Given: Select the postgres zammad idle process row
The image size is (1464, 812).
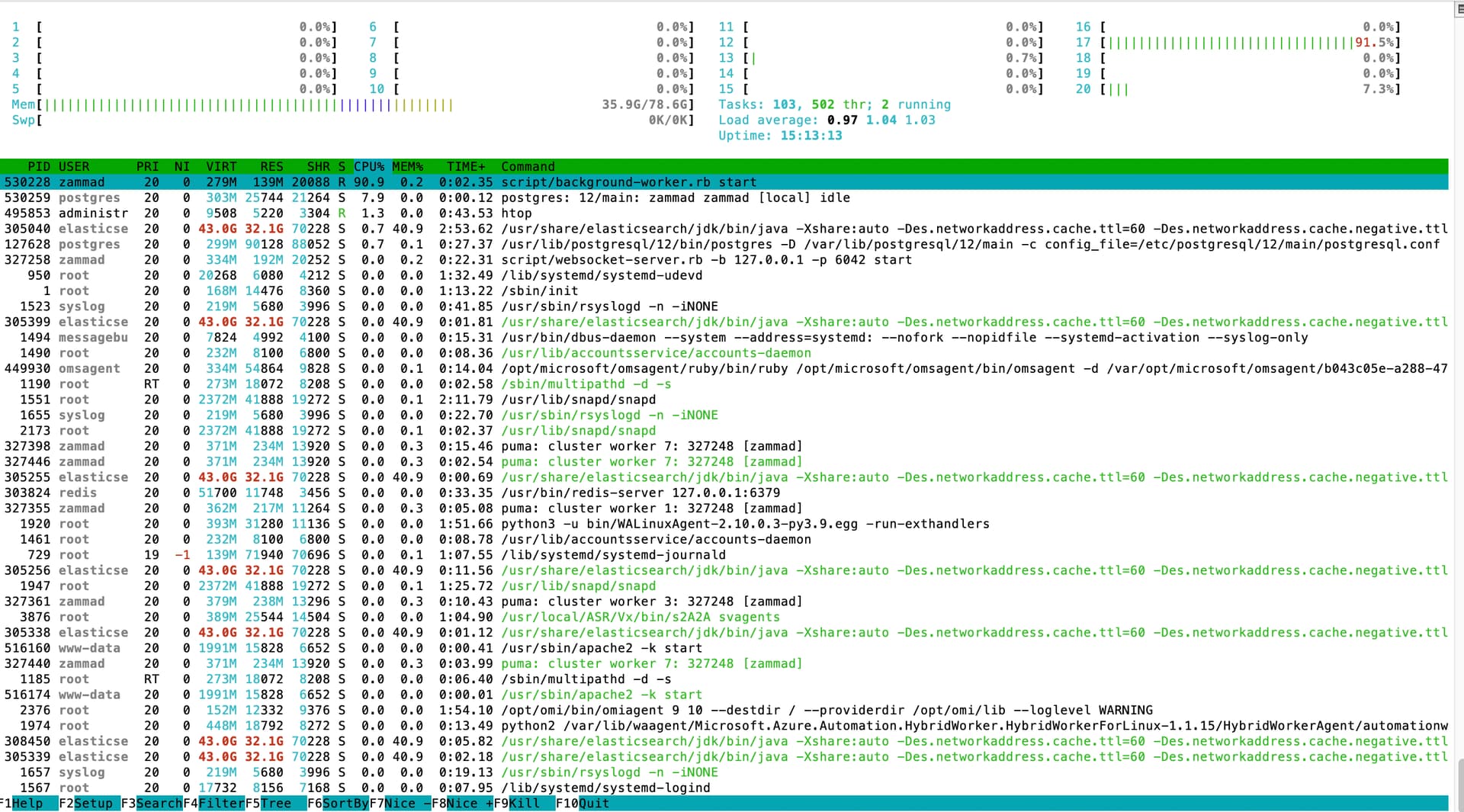Looking at the screenshot, I should coord(724,197).
